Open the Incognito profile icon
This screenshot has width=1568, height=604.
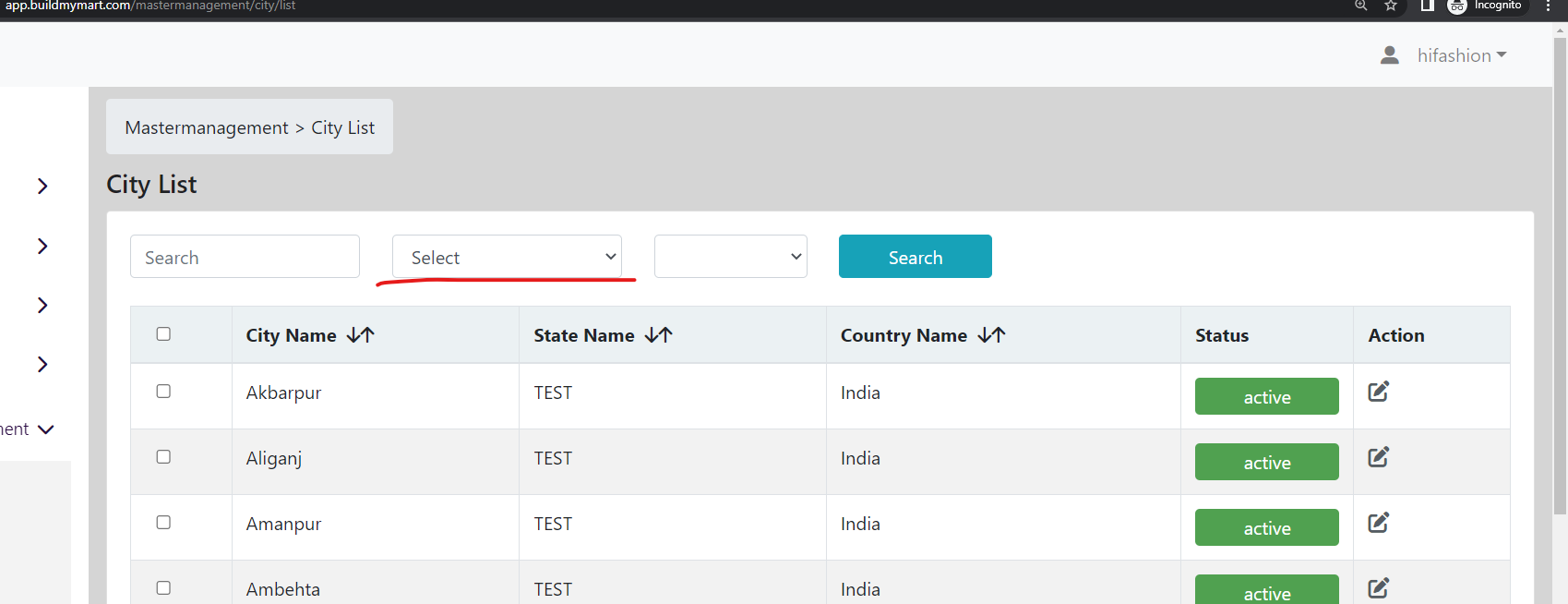pyautogui.click(x=1457, y=6)
